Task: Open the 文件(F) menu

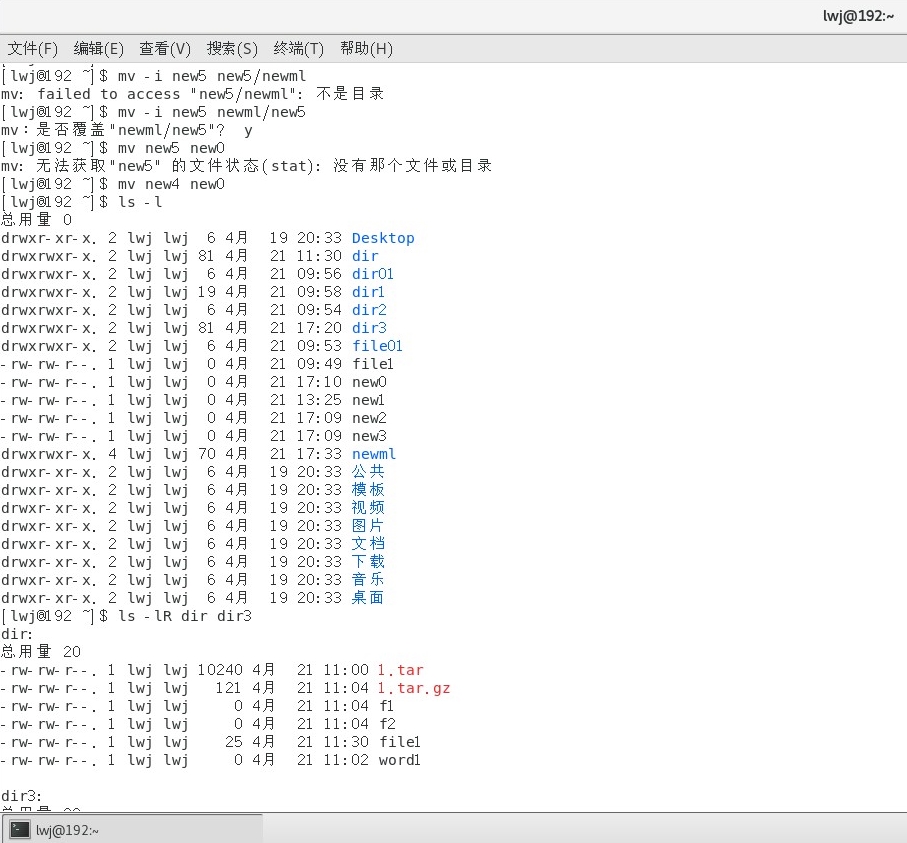Action: [x=33, y=48]
